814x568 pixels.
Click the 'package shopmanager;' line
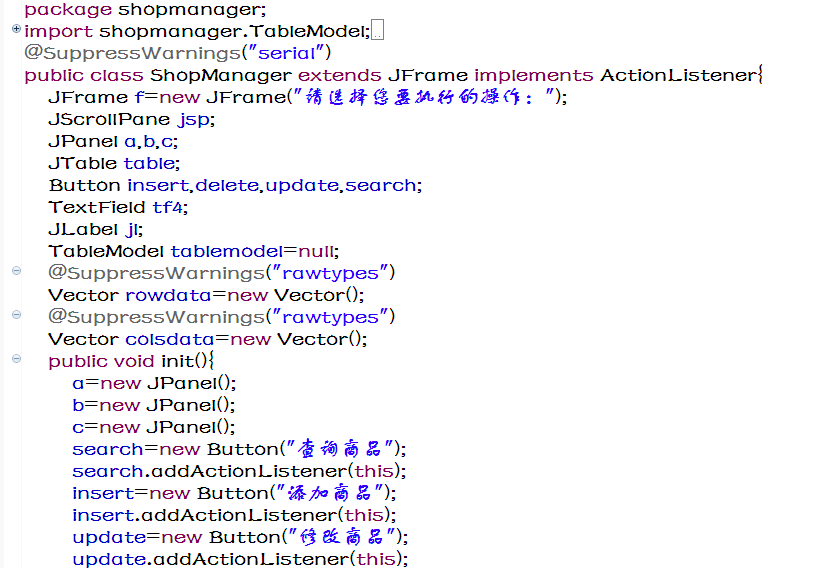[145, 9]
